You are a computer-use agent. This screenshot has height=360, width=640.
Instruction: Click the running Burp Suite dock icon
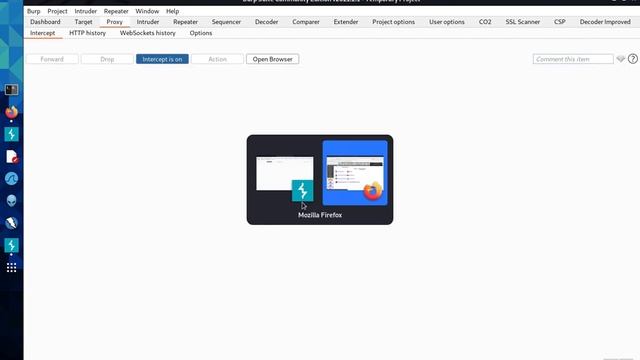click(x=11, y=245)
